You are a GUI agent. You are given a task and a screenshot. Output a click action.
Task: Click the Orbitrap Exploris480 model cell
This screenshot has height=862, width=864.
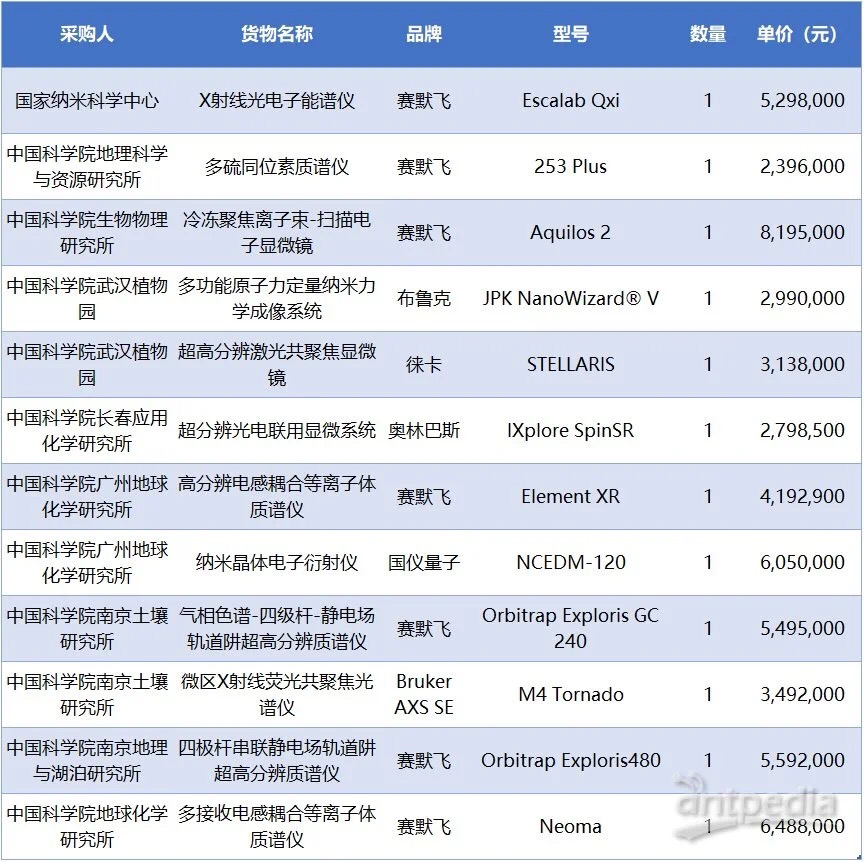point(570,761)
